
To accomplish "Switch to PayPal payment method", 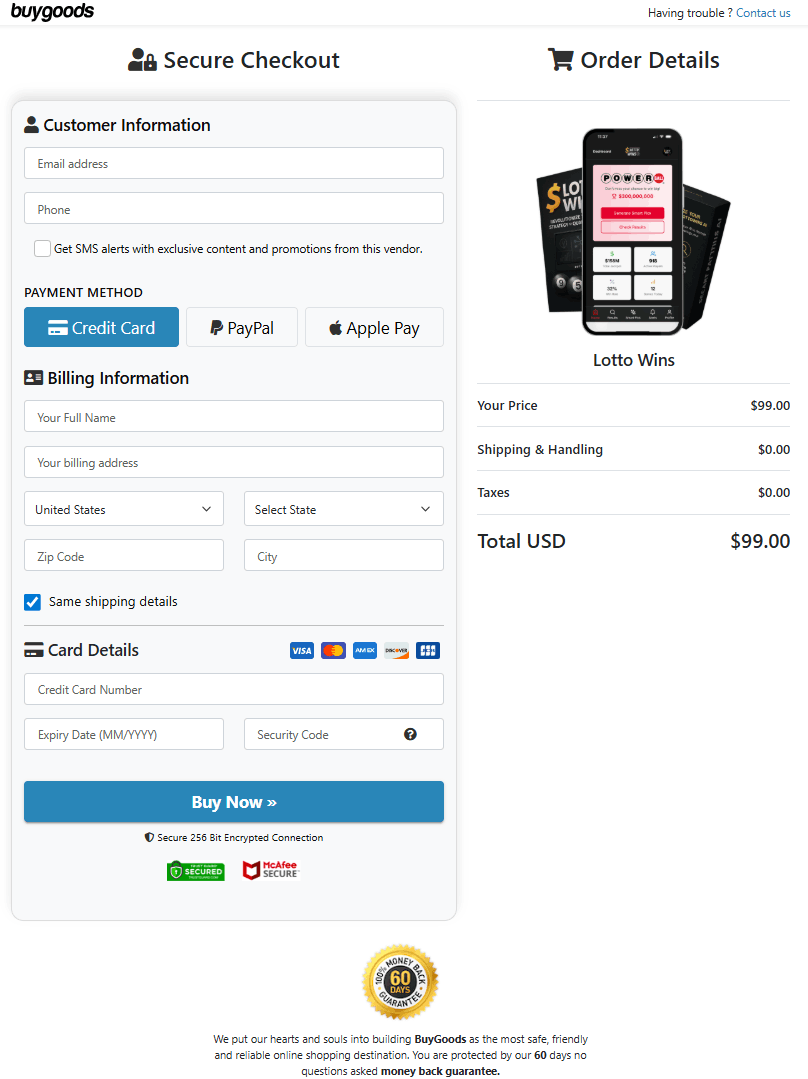I will click(242, 327).
